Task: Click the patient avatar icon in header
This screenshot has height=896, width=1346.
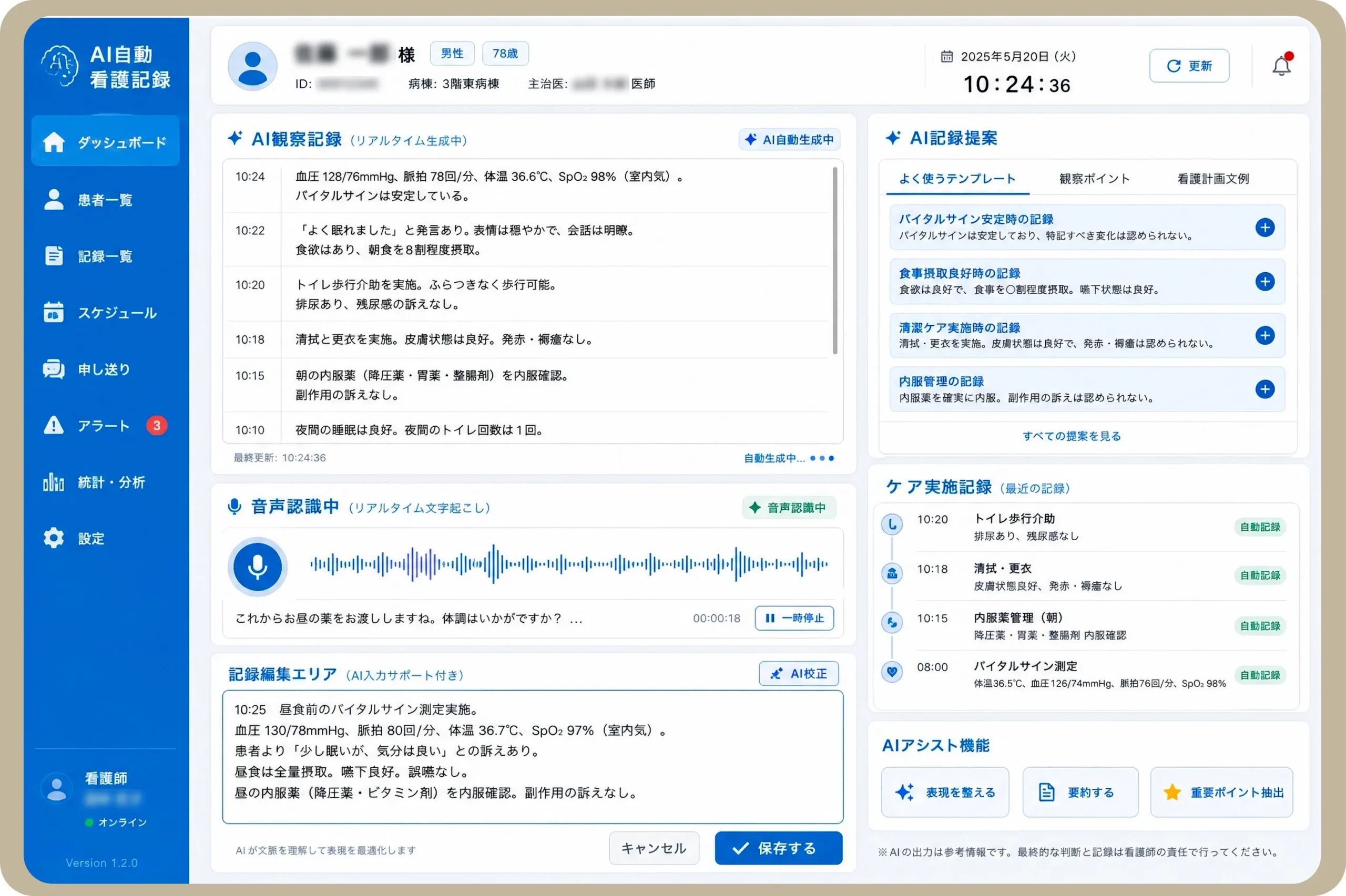Action: pyautogui.click(x=252, y=66)
